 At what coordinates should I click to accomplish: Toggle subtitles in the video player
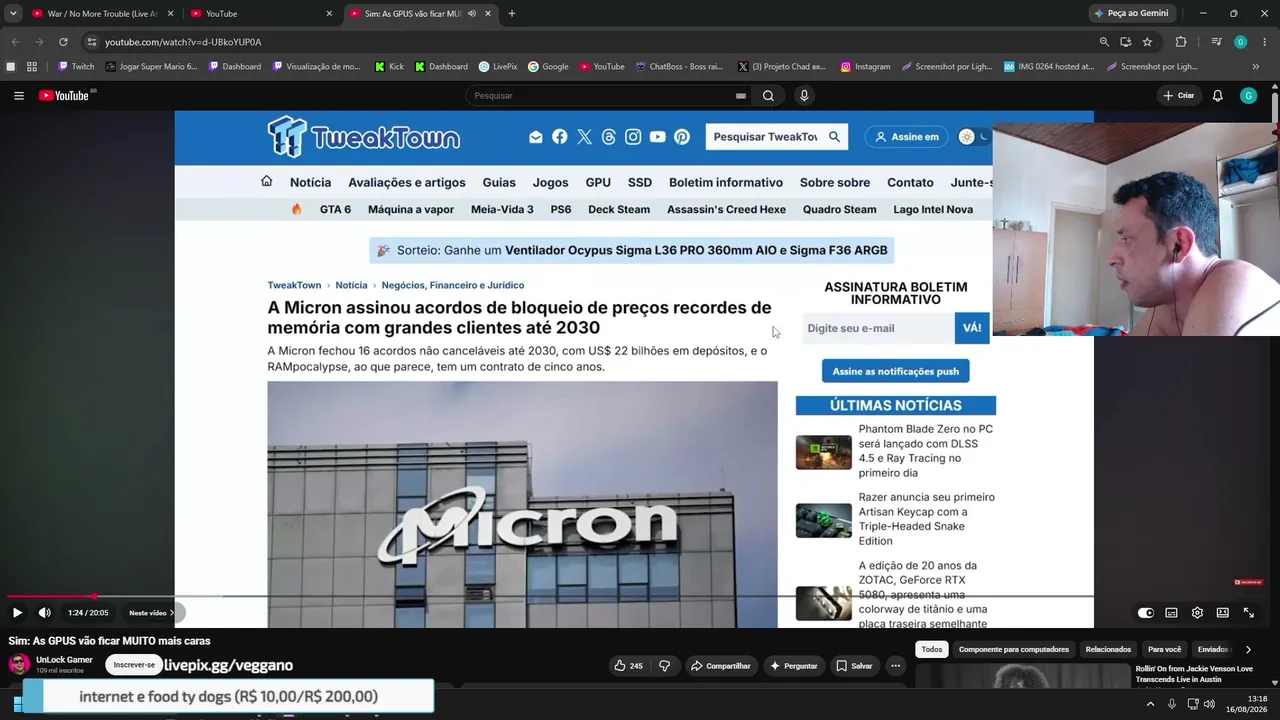1171,613
